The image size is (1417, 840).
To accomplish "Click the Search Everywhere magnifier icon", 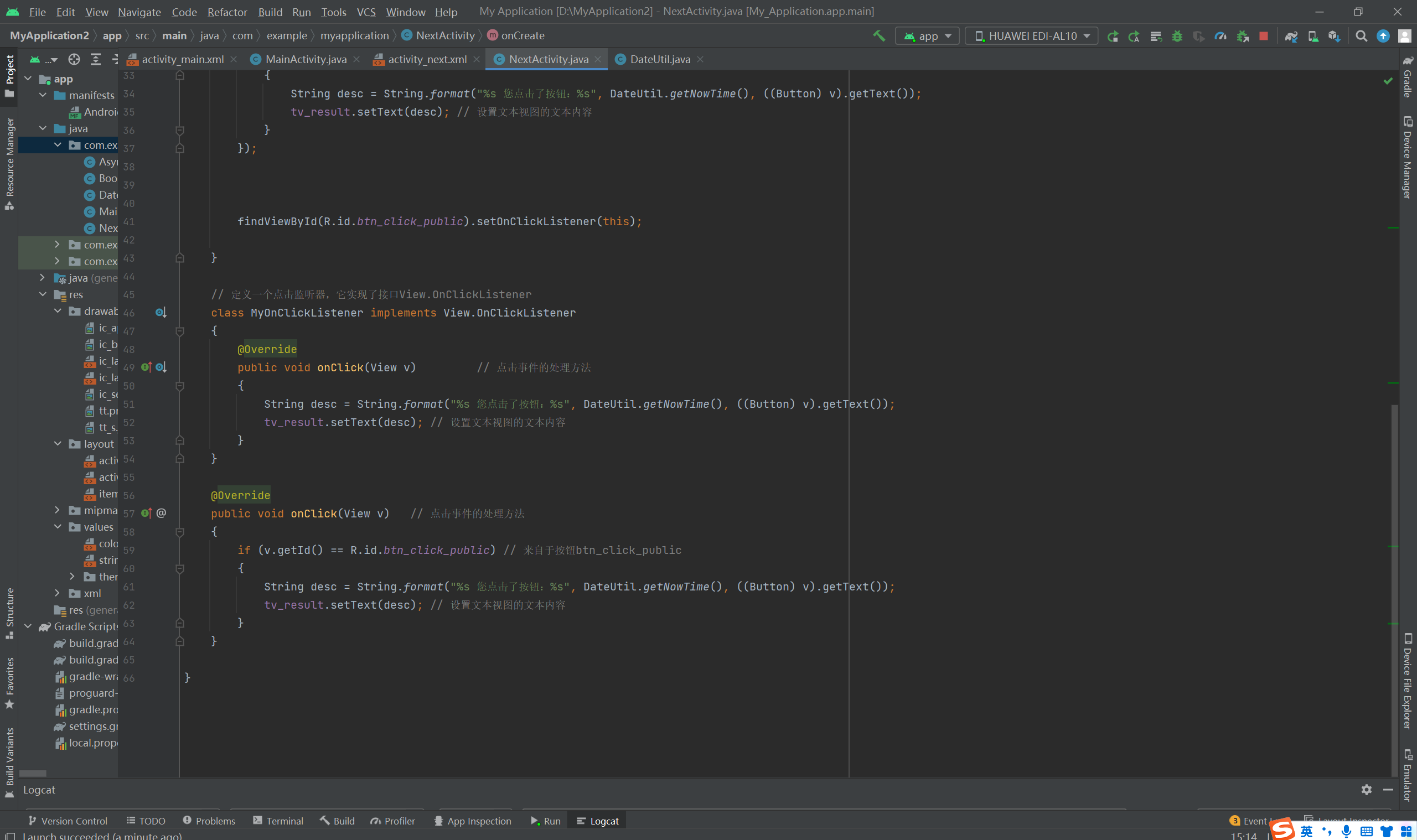I will [1362, 35].
